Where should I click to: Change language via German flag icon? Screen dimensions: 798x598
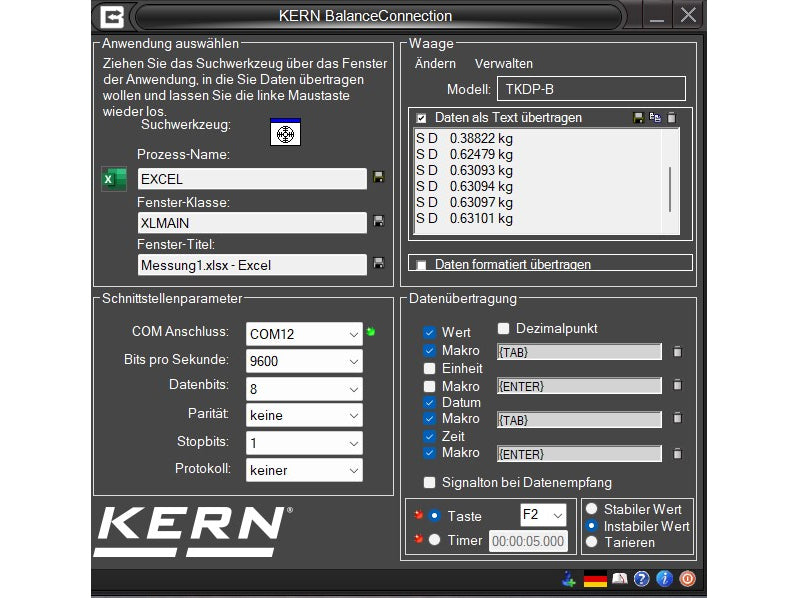595,579
